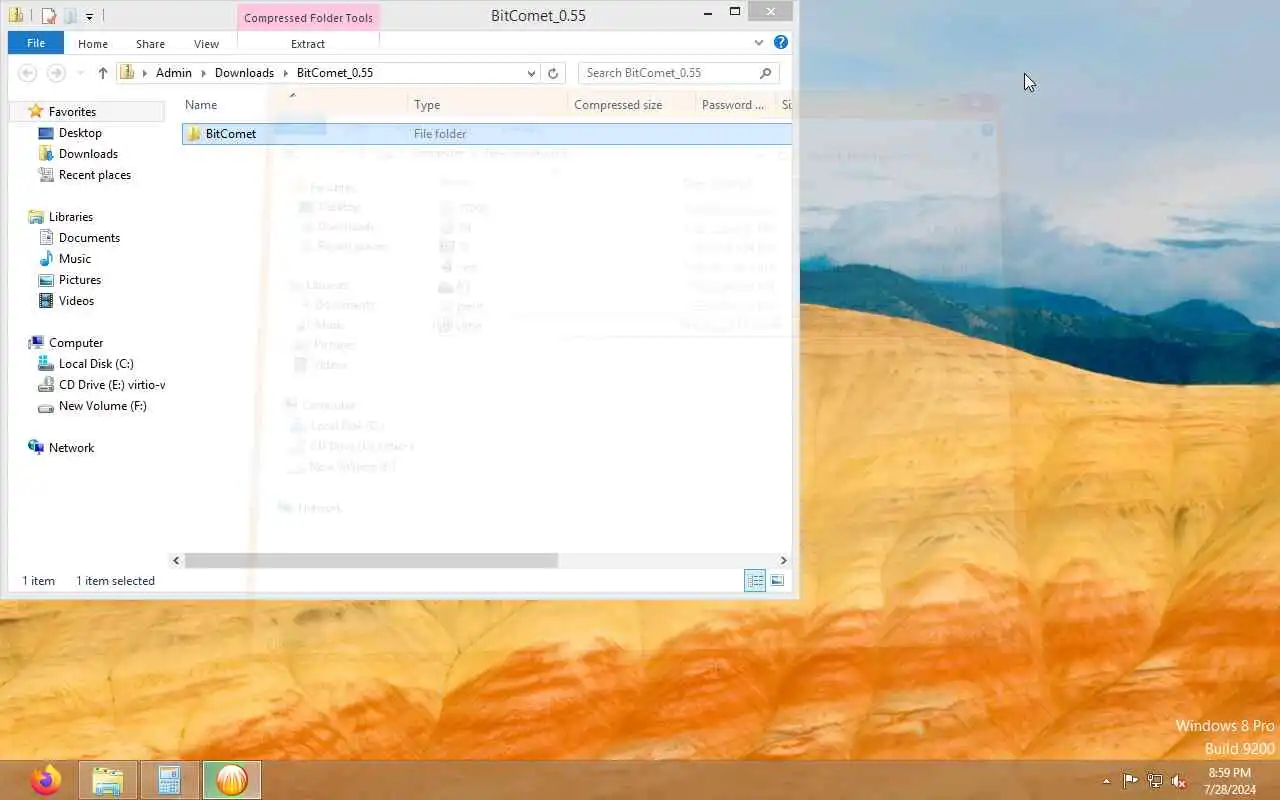This screenshot has width=1280, height=800.
Task: Click the 'File folder' type cell
Action: [440, 134]
